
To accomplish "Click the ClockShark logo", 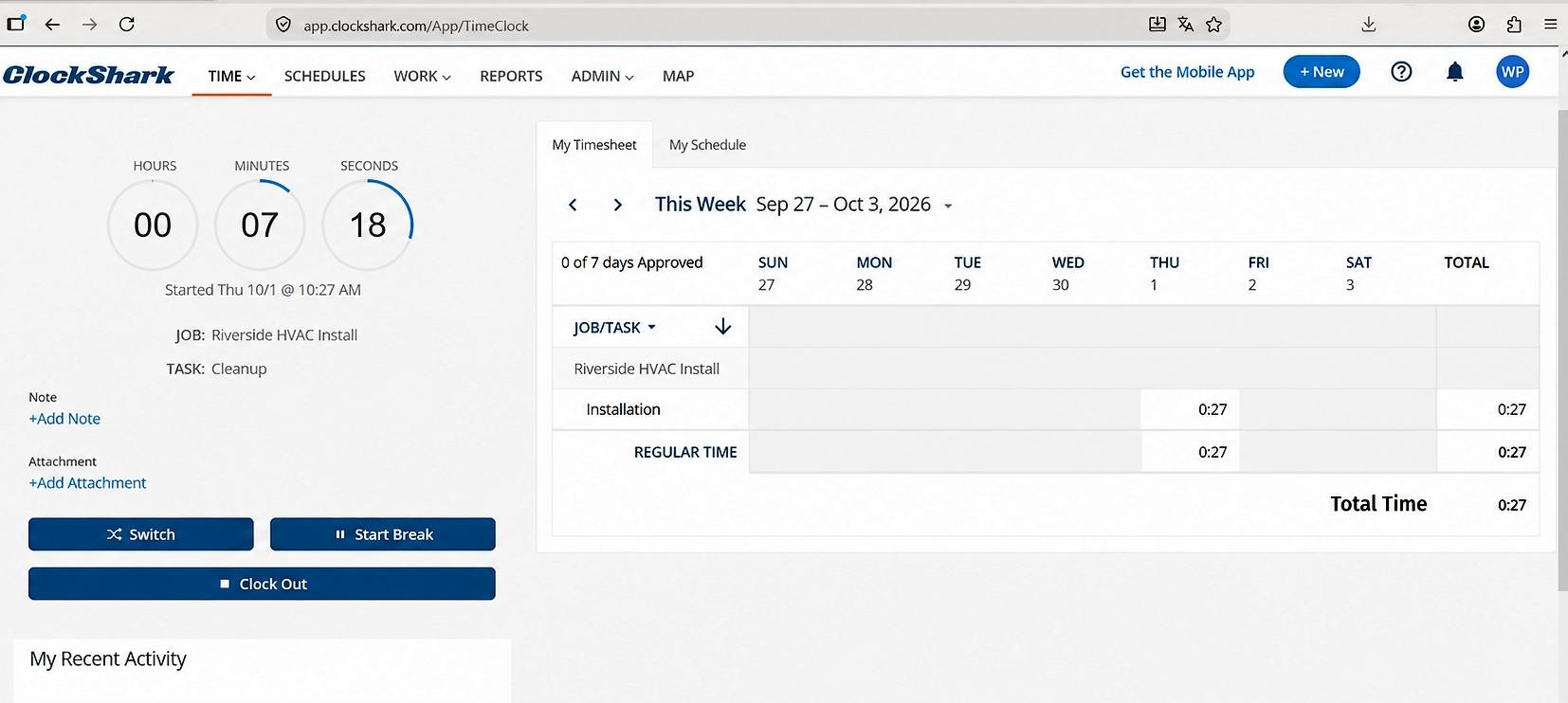I will (88, 75).
